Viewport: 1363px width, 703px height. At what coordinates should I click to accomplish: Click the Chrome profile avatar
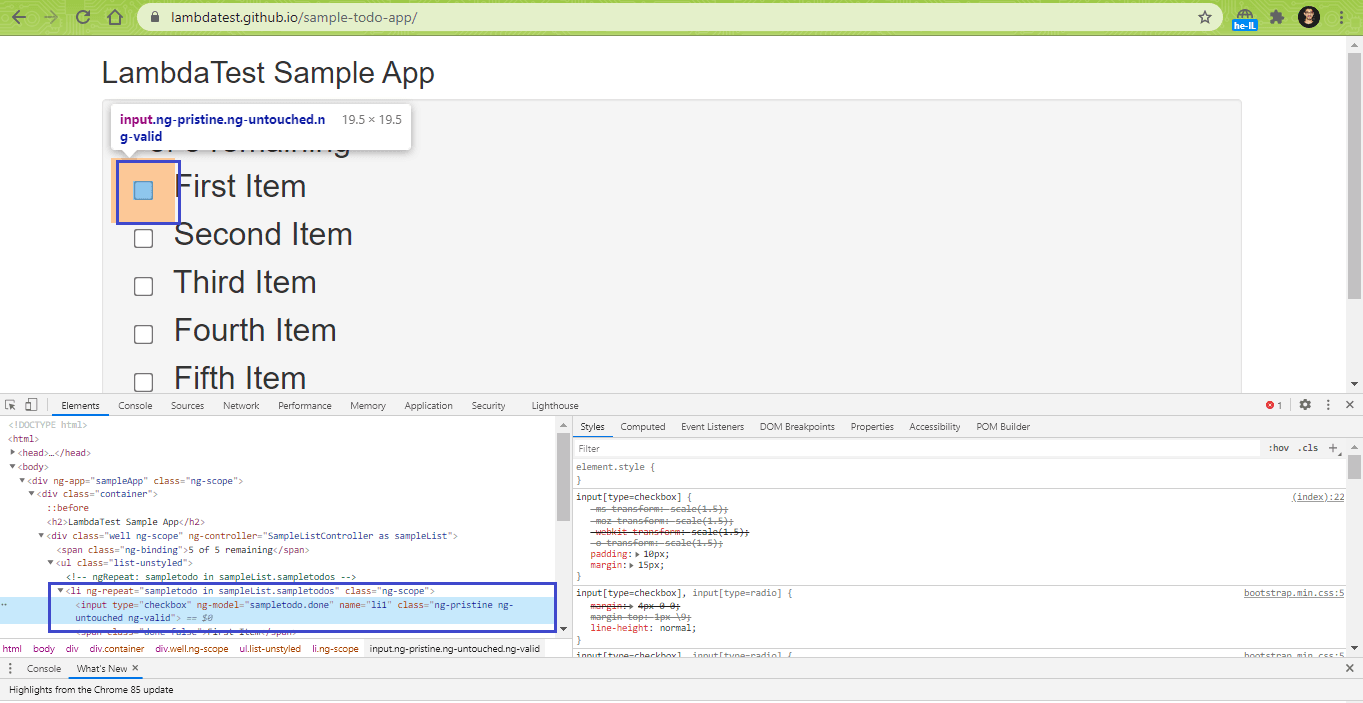1308,16
